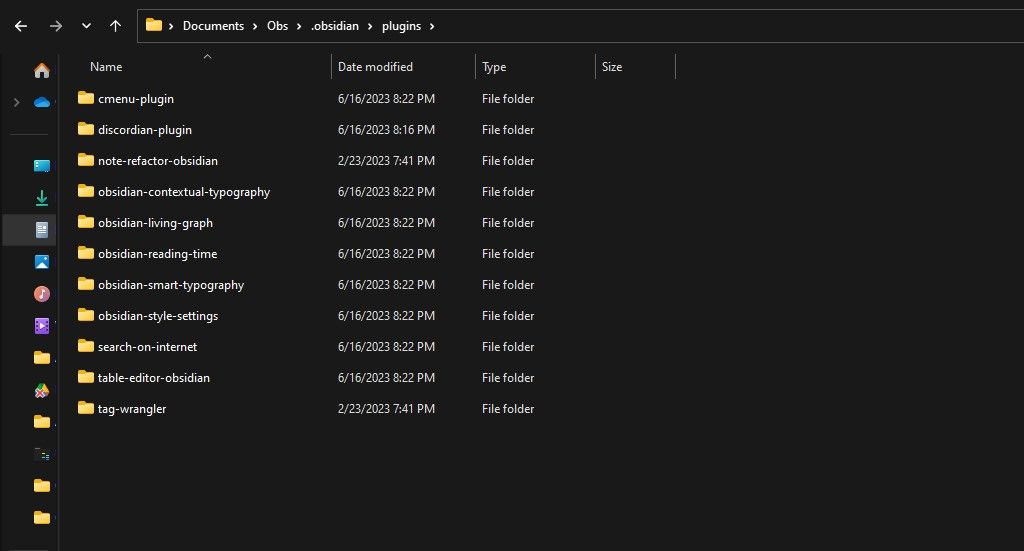Navigate to .obsidian in the breadcrumb
Image resolution: width=1024 pixels, height=551 pixels.
335,26
